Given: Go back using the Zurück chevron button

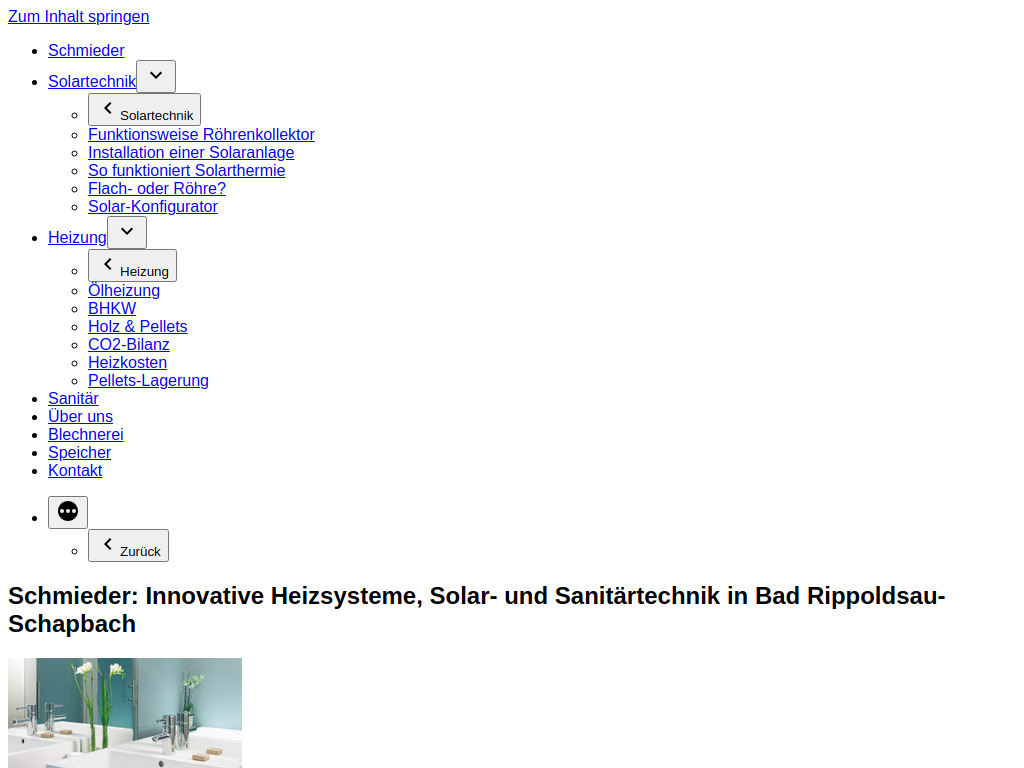Looking at the screenshot, I should click(x=128, y=545).
